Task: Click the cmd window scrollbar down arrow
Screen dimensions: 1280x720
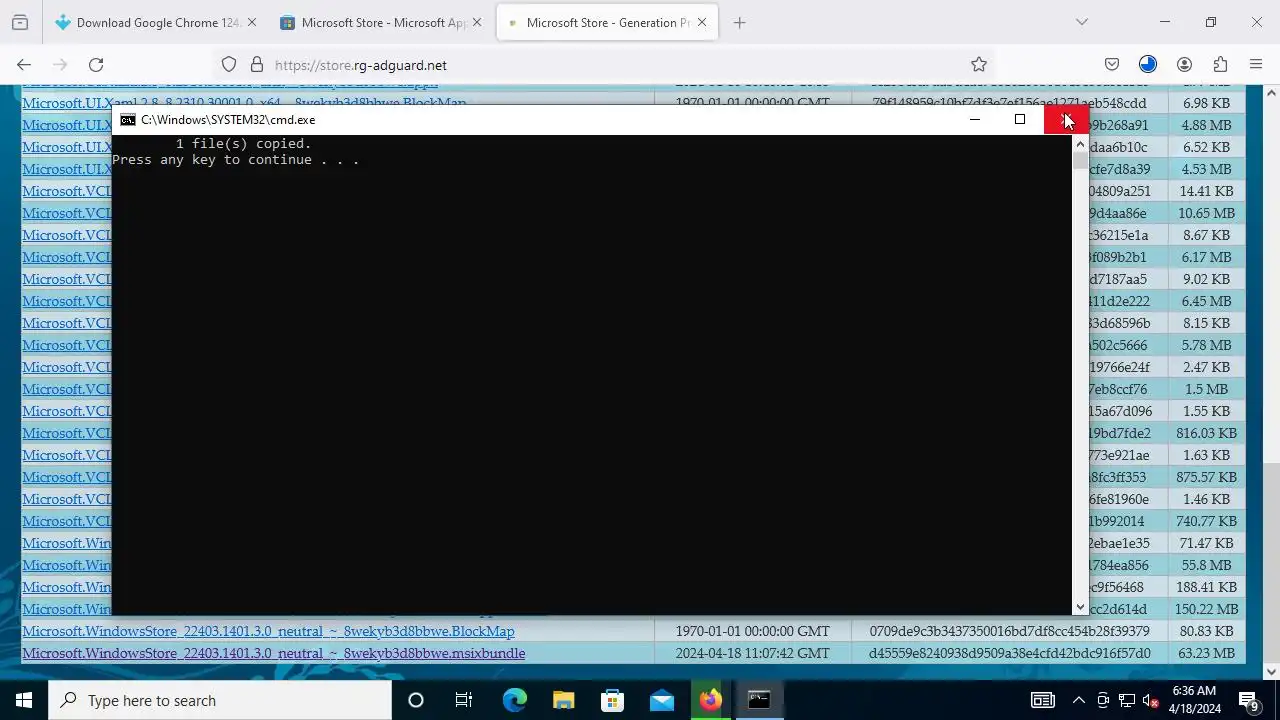Action: [x=1080, y=607]
